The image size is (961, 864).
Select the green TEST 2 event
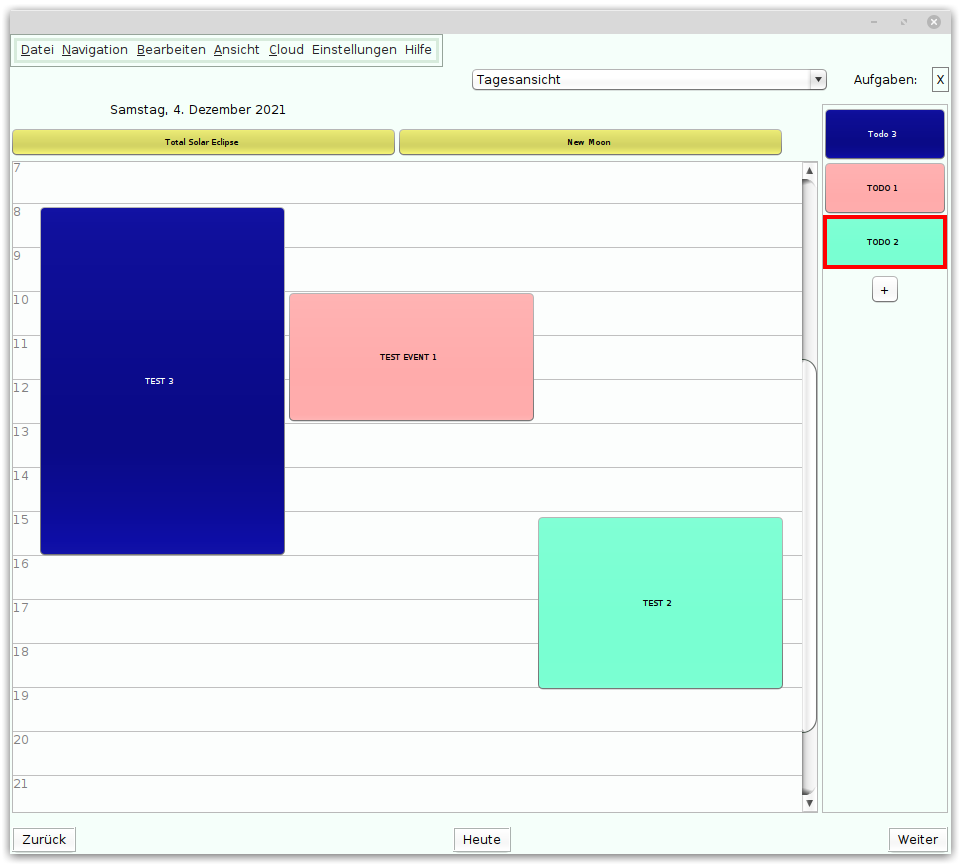point(660,603)
